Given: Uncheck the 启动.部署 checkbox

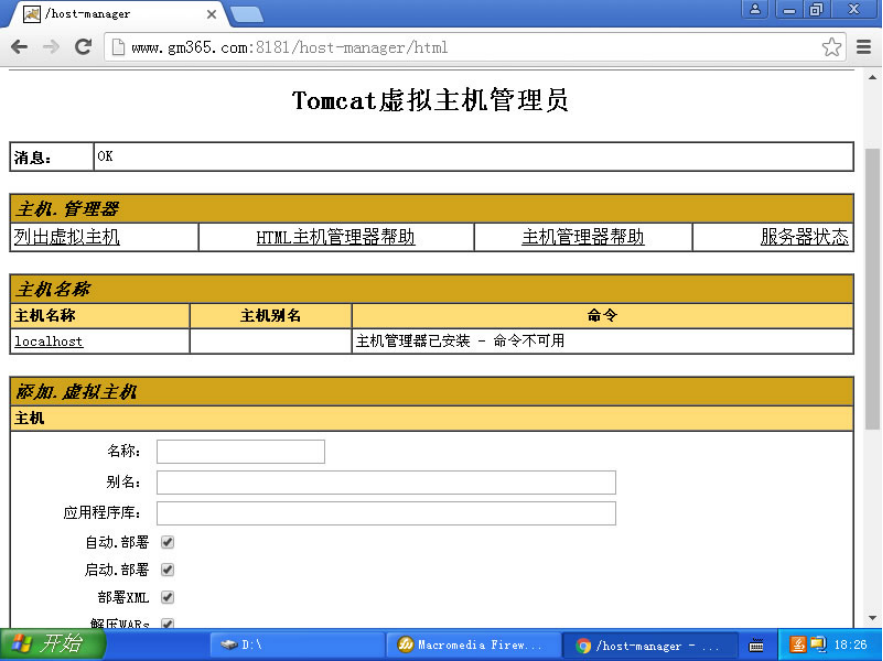Looking at the screenshot, I should (x=167, y=570).
